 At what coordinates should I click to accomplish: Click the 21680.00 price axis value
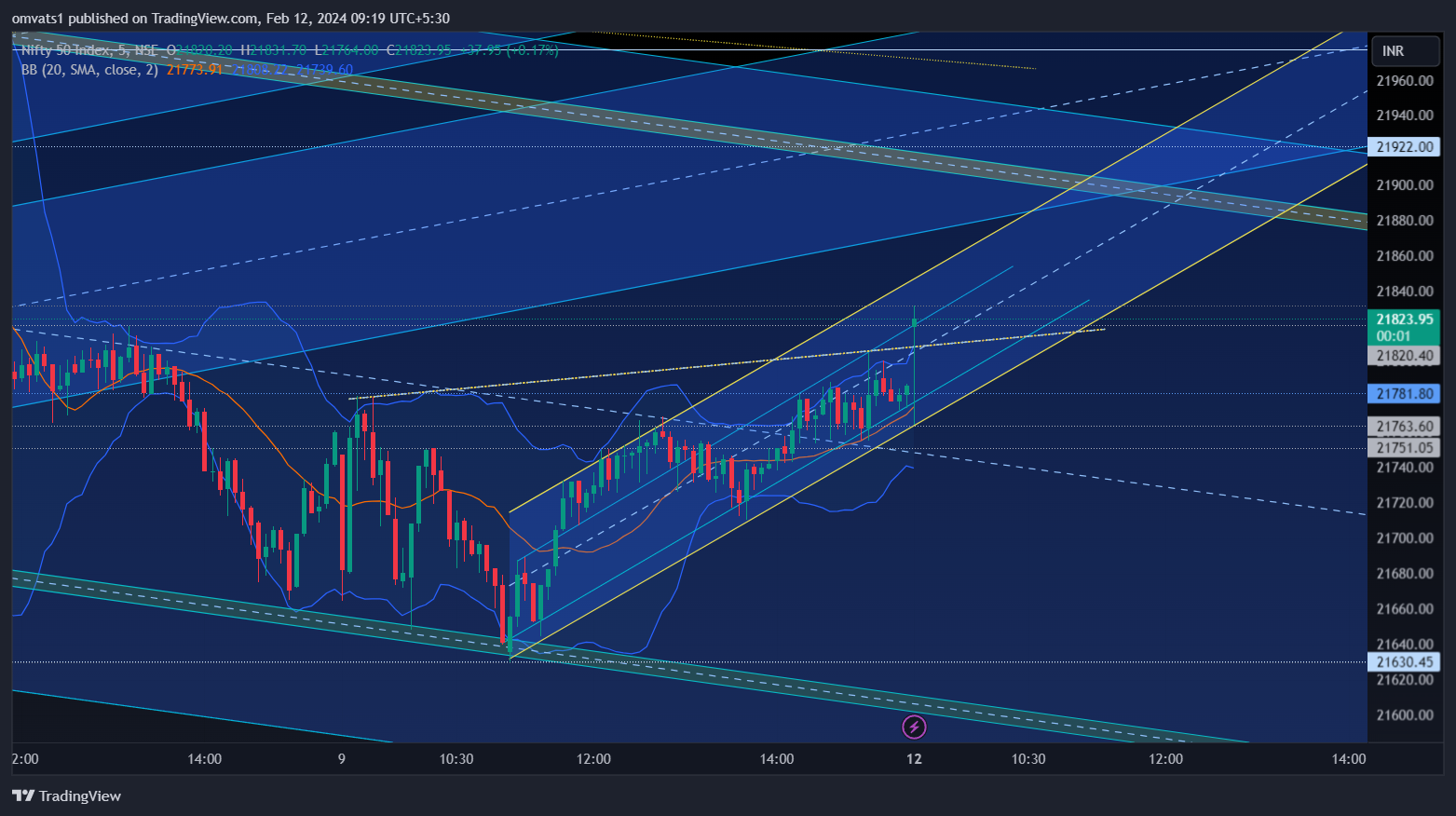pyautogui.click(x=1405, y=574)
